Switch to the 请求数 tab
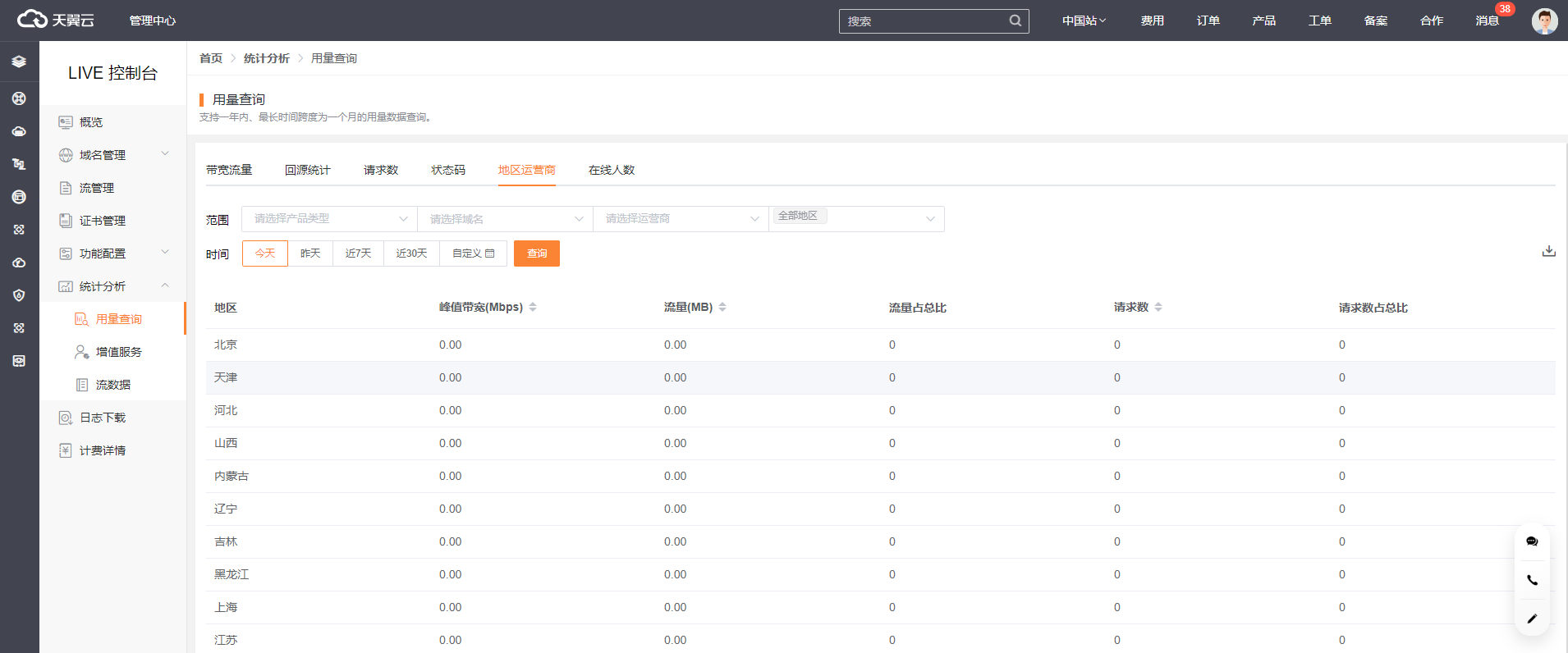The image size is (1568, 653). point(381,170)
